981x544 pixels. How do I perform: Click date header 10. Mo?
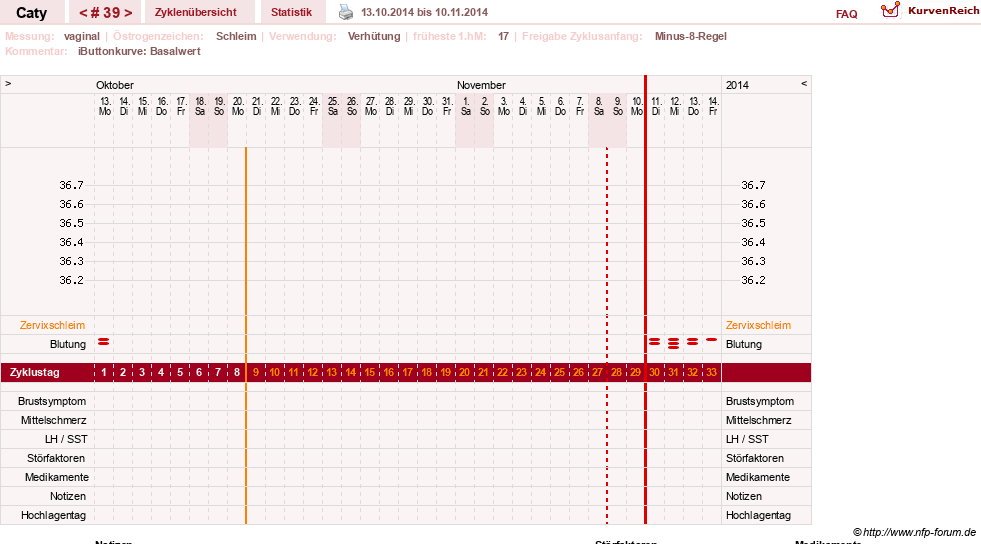tap(636, 106)
